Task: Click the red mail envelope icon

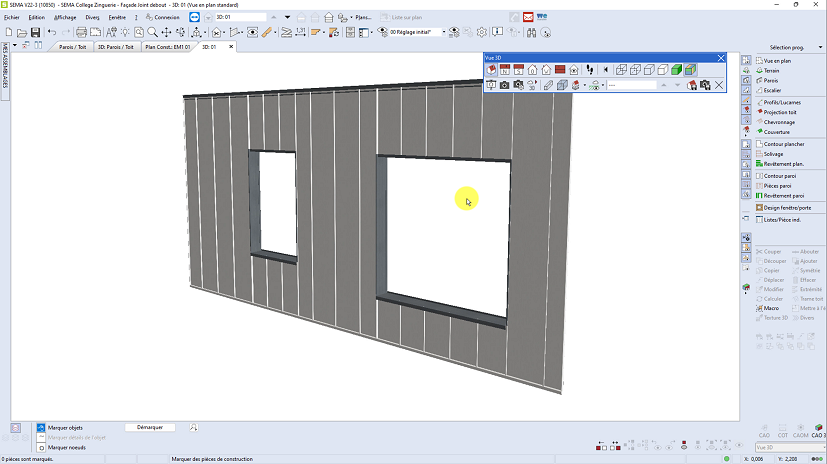Action: (x=528, y=17)
